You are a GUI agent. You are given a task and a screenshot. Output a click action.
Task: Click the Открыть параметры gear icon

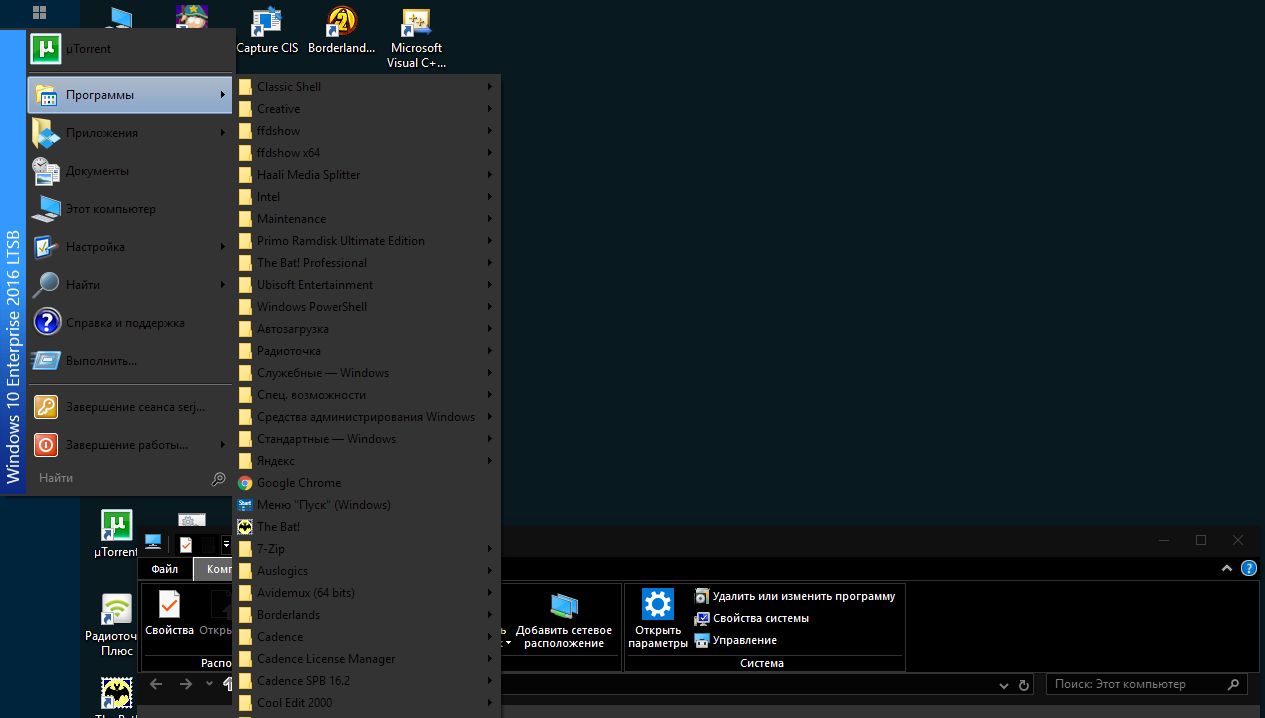tap(658, 605)
